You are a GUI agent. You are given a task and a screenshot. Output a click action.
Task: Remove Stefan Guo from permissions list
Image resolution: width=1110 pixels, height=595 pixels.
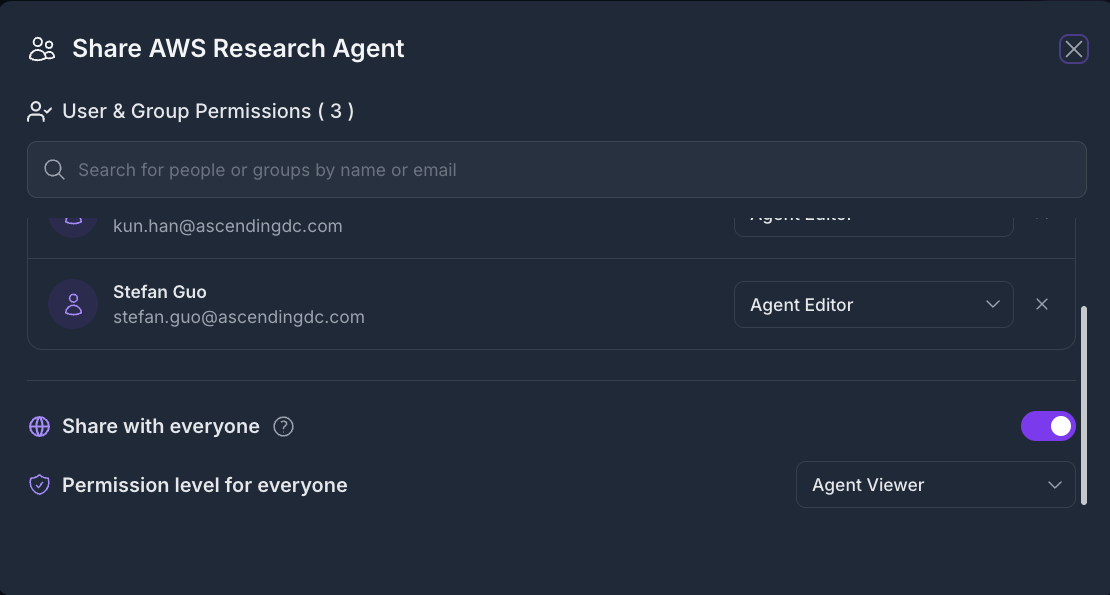[1042, 304]
